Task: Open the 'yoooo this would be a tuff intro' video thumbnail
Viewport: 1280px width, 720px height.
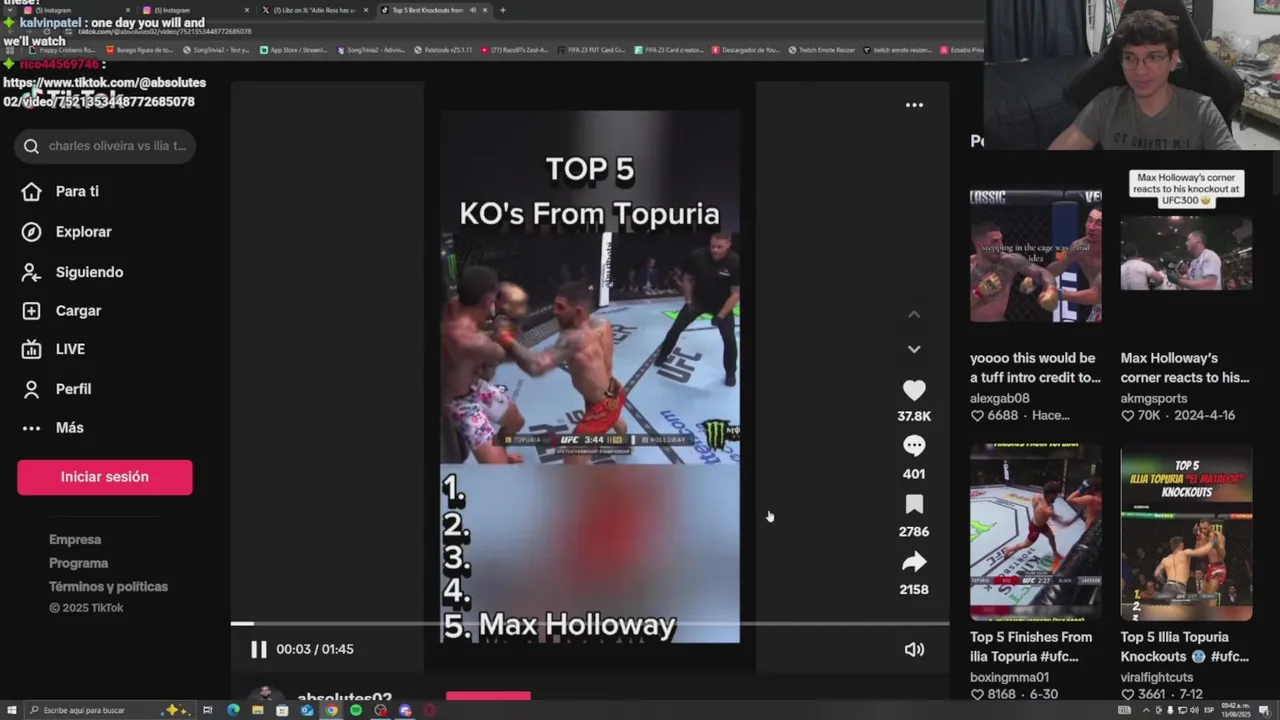Action: click(x=1036, y=256)
